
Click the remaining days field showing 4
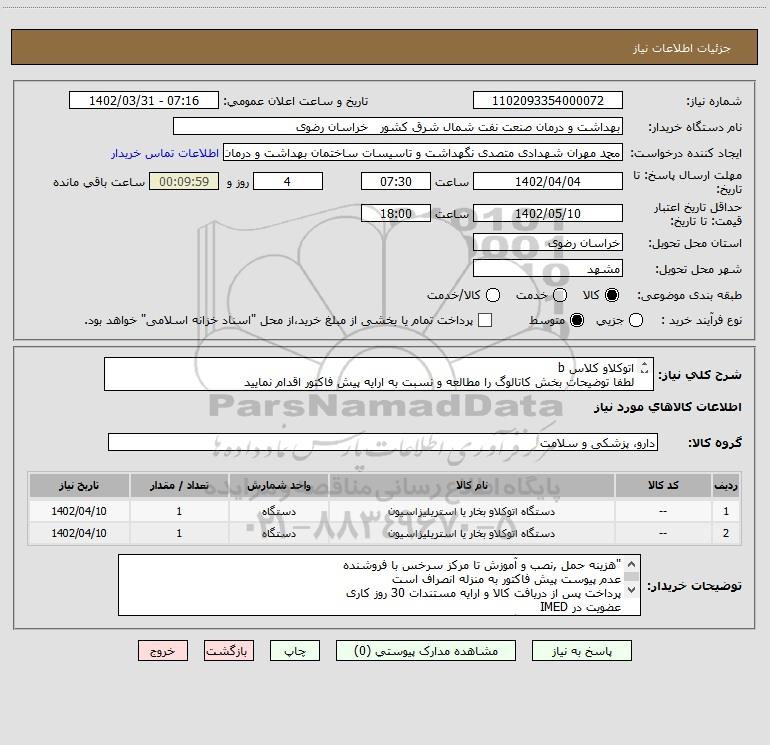click(x=288, y=181)
